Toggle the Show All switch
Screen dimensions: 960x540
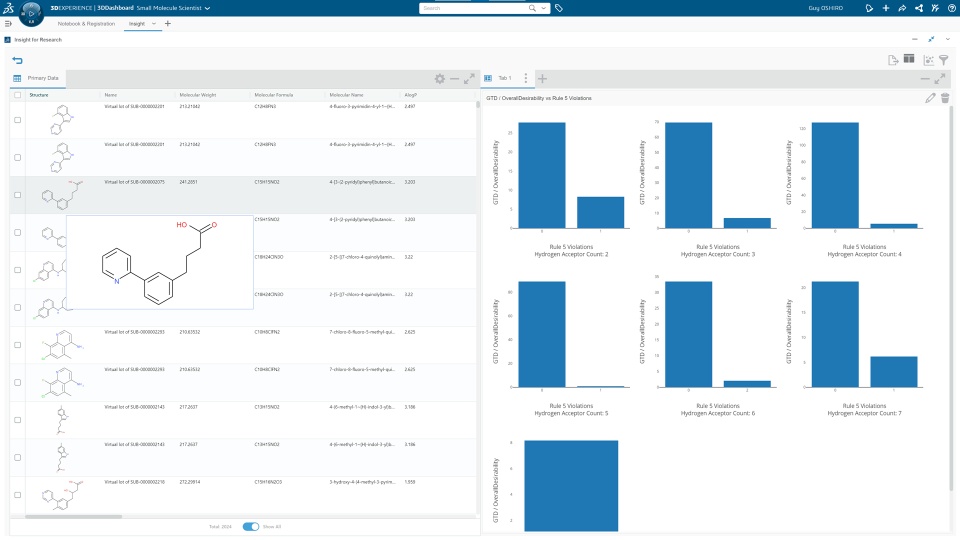[250, 527]
